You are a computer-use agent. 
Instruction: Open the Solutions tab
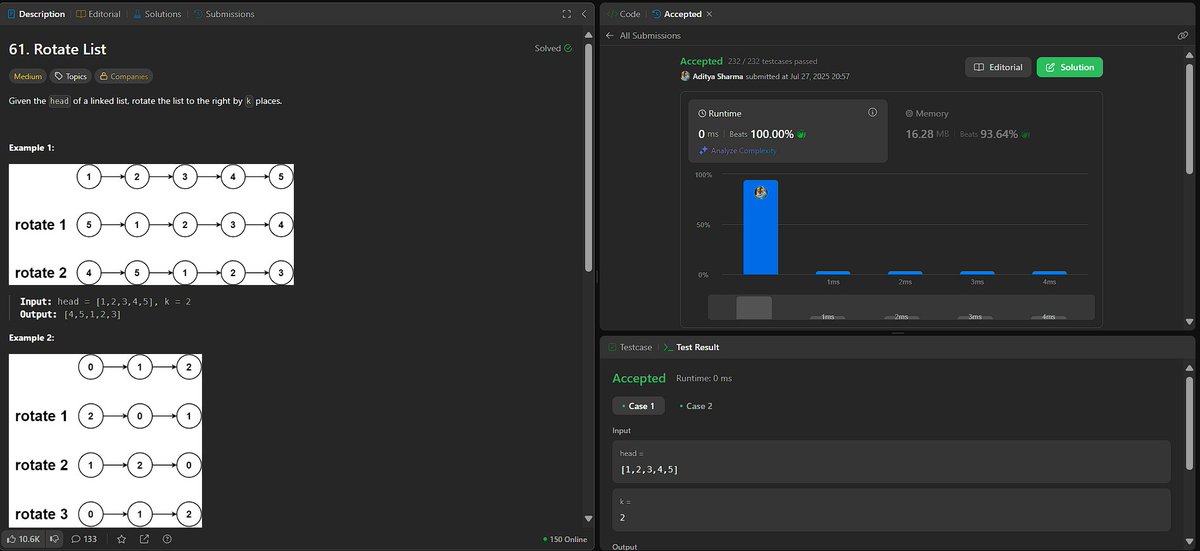point(157,14)
